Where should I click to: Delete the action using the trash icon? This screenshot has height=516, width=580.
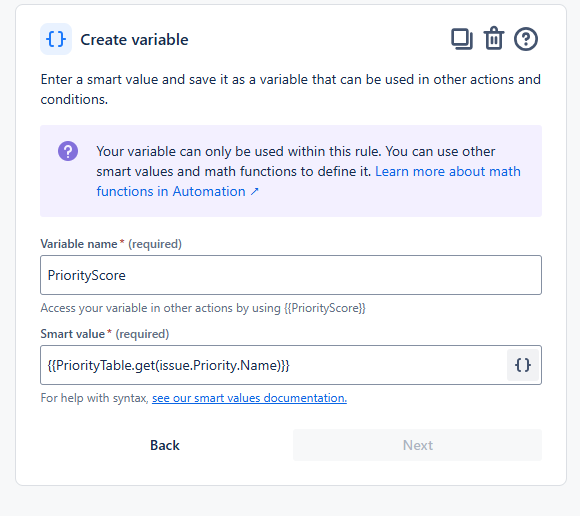494,38
